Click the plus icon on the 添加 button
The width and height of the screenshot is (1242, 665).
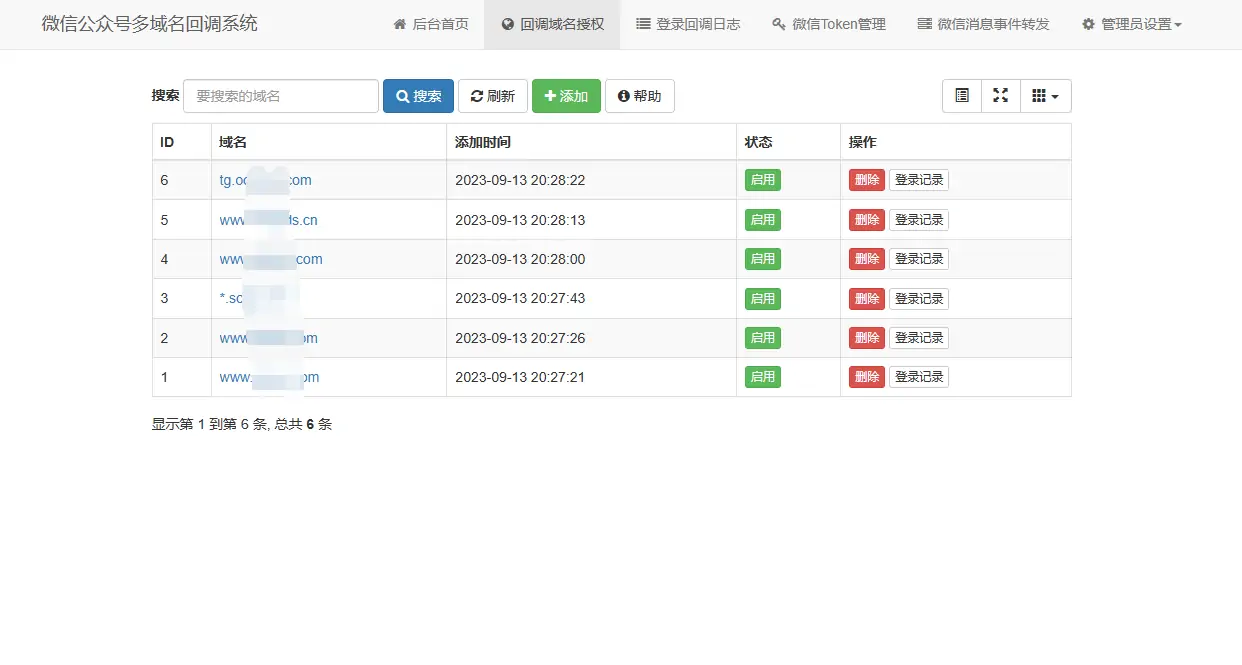(x=549, y=95)
